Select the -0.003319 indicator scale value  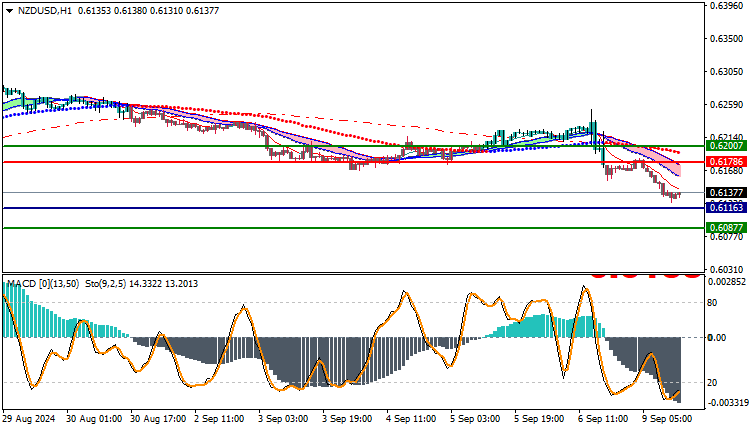pos(727,403)
